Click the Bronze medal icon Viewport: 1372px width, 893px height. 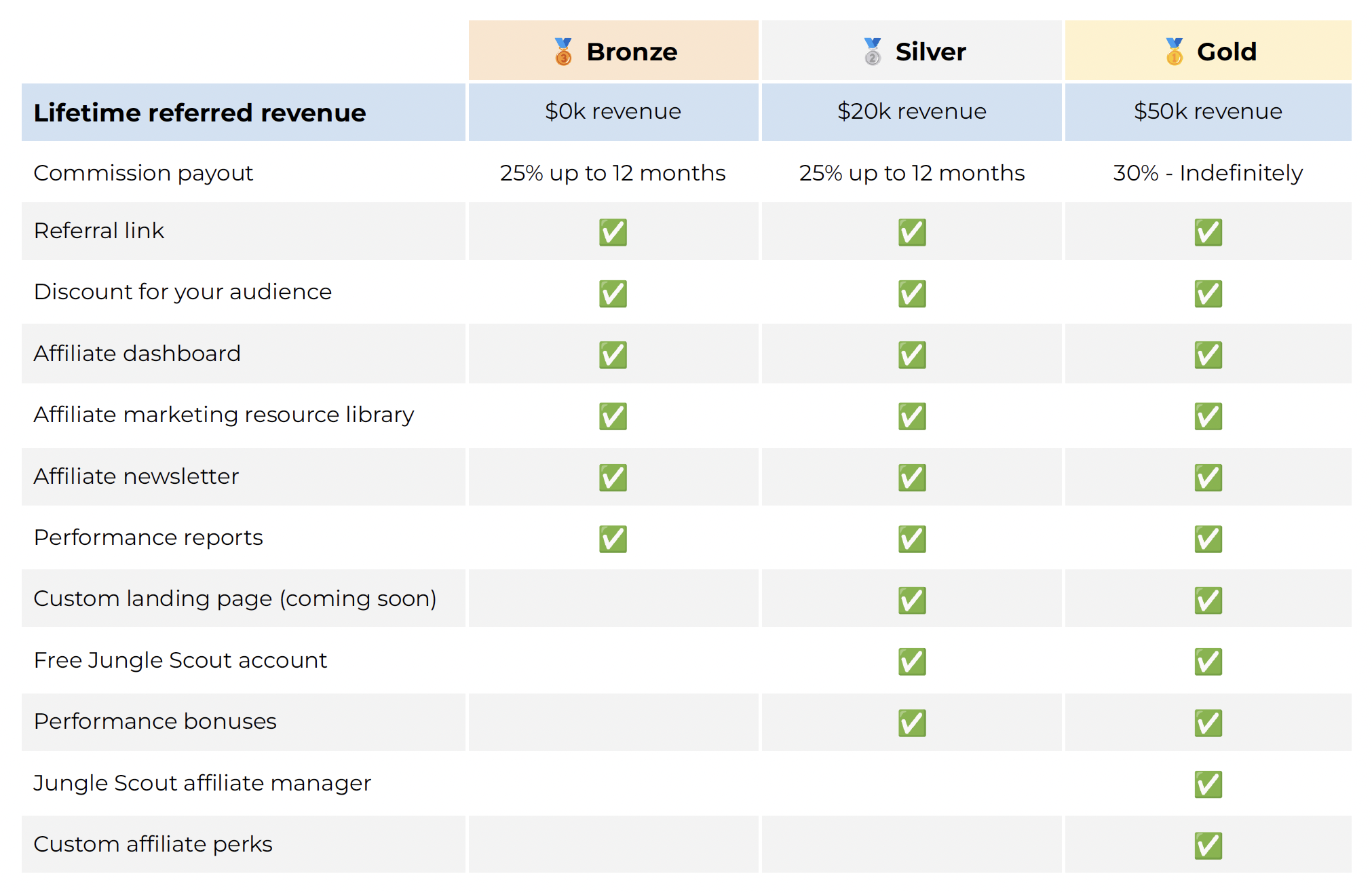coord(563,52)
